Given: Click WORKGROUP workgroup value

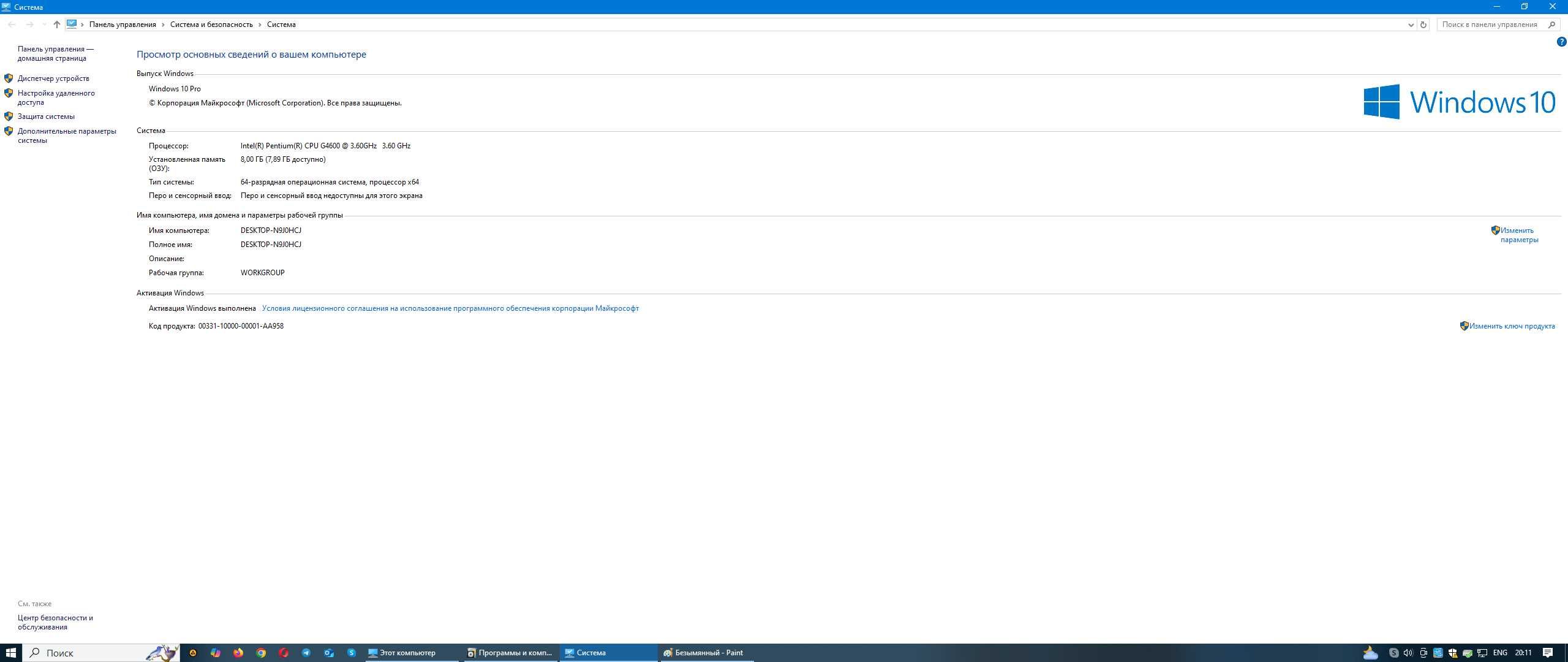Looking at the screenshot, I should 262,273.
